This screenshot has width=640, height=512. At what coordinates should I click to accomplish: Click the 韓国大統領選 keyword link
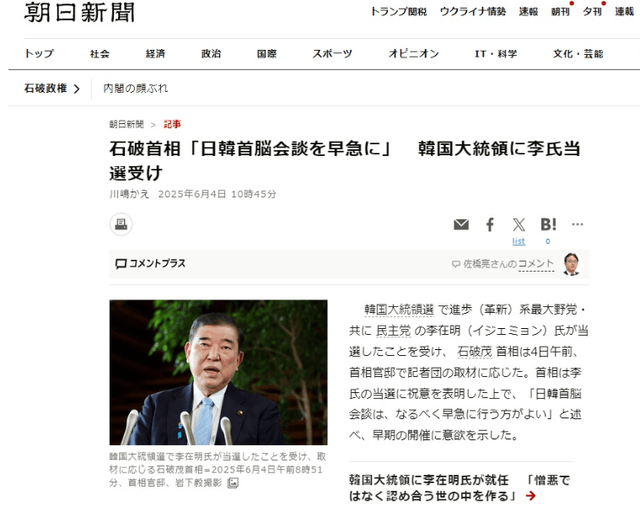[399, 310]
